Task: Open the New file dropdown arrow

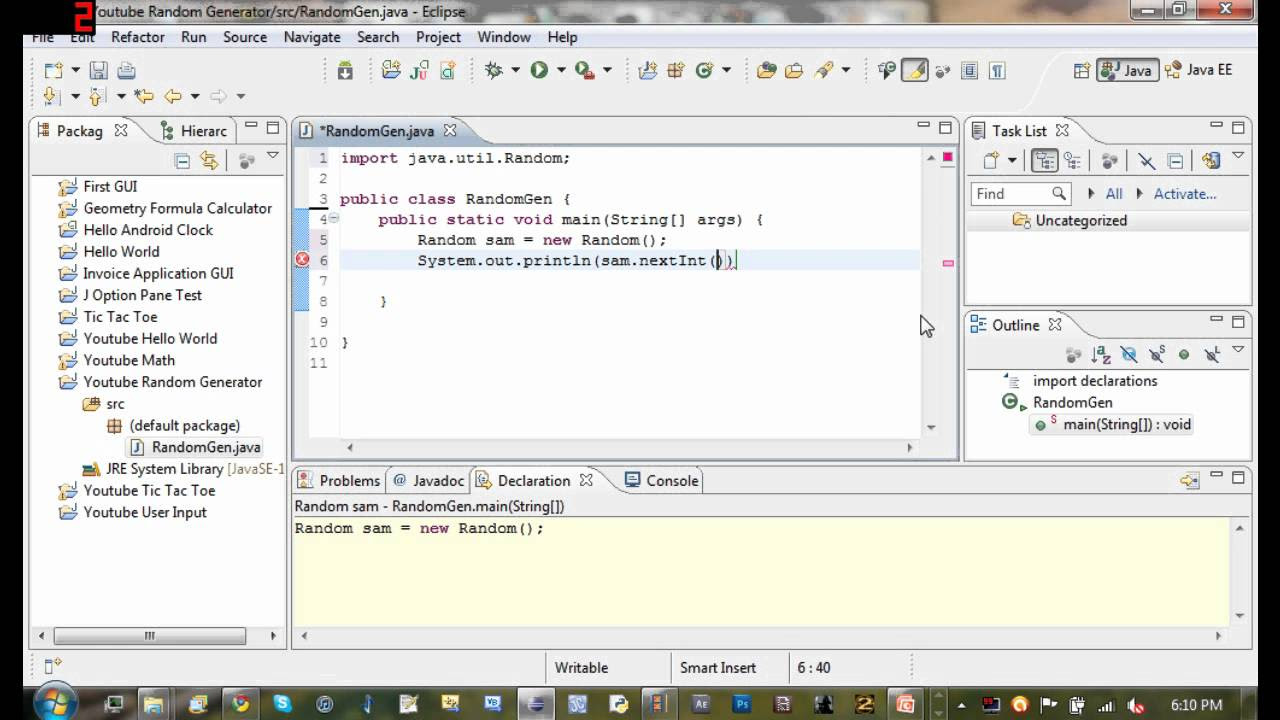Action: pos(75,70)
